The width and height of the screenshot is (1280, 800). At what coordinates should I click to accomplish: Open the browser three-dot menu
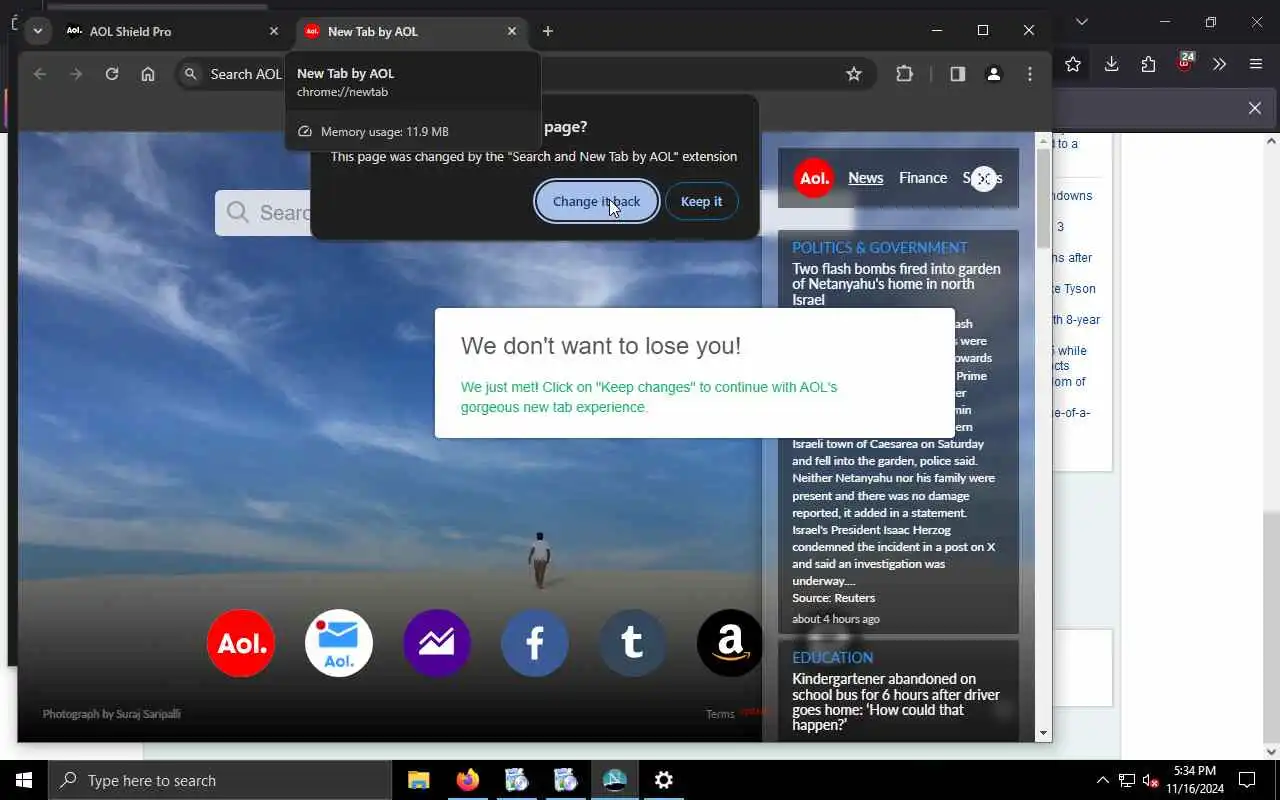1030,74
